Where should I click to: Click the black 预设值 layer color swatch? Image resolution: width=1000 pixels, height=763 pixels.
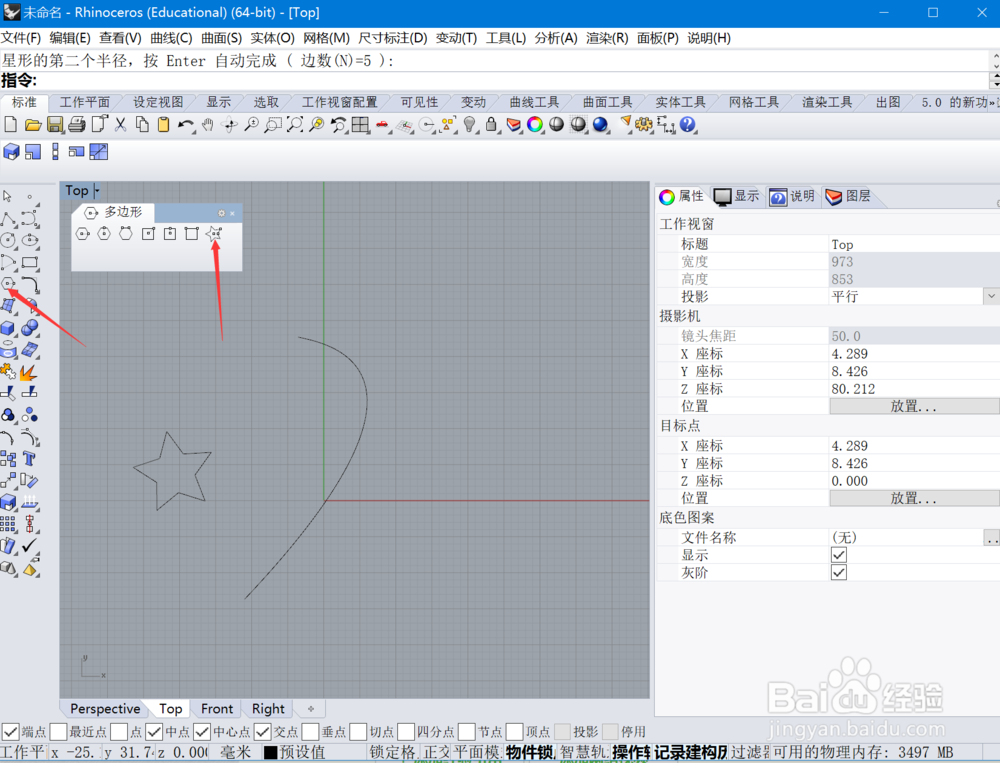pyautogui.click(x=270, y=752)
